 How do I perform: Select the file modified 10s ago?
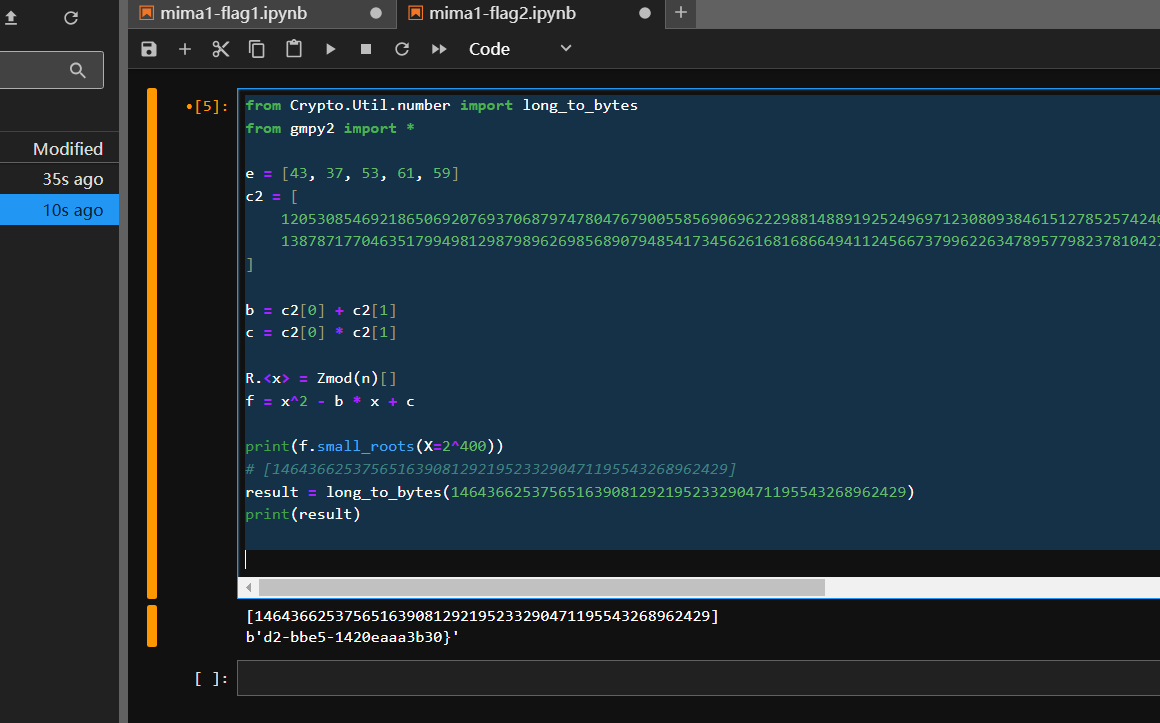[59, 210]
